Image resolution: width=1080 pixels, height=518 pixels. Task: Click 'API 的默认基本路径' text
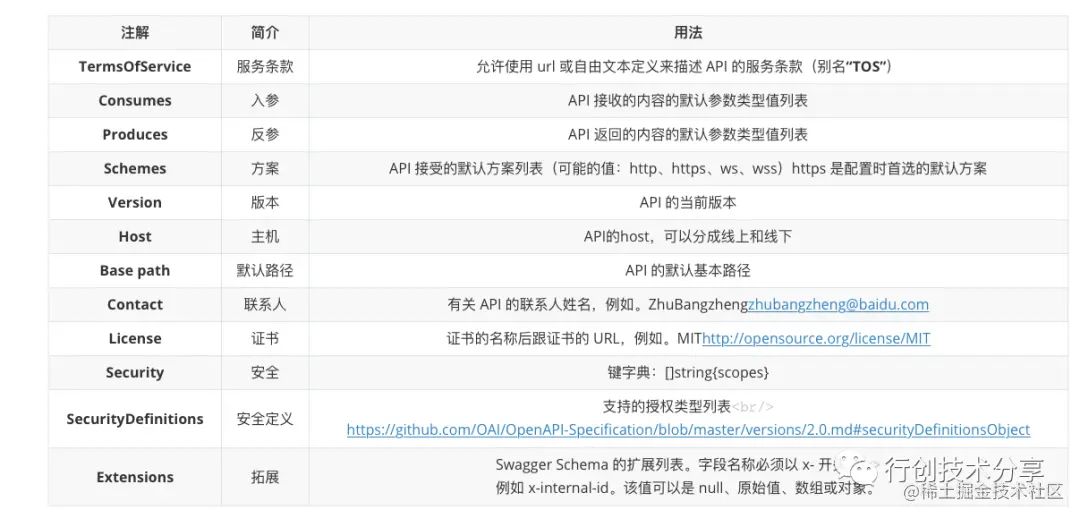(688, 271)
